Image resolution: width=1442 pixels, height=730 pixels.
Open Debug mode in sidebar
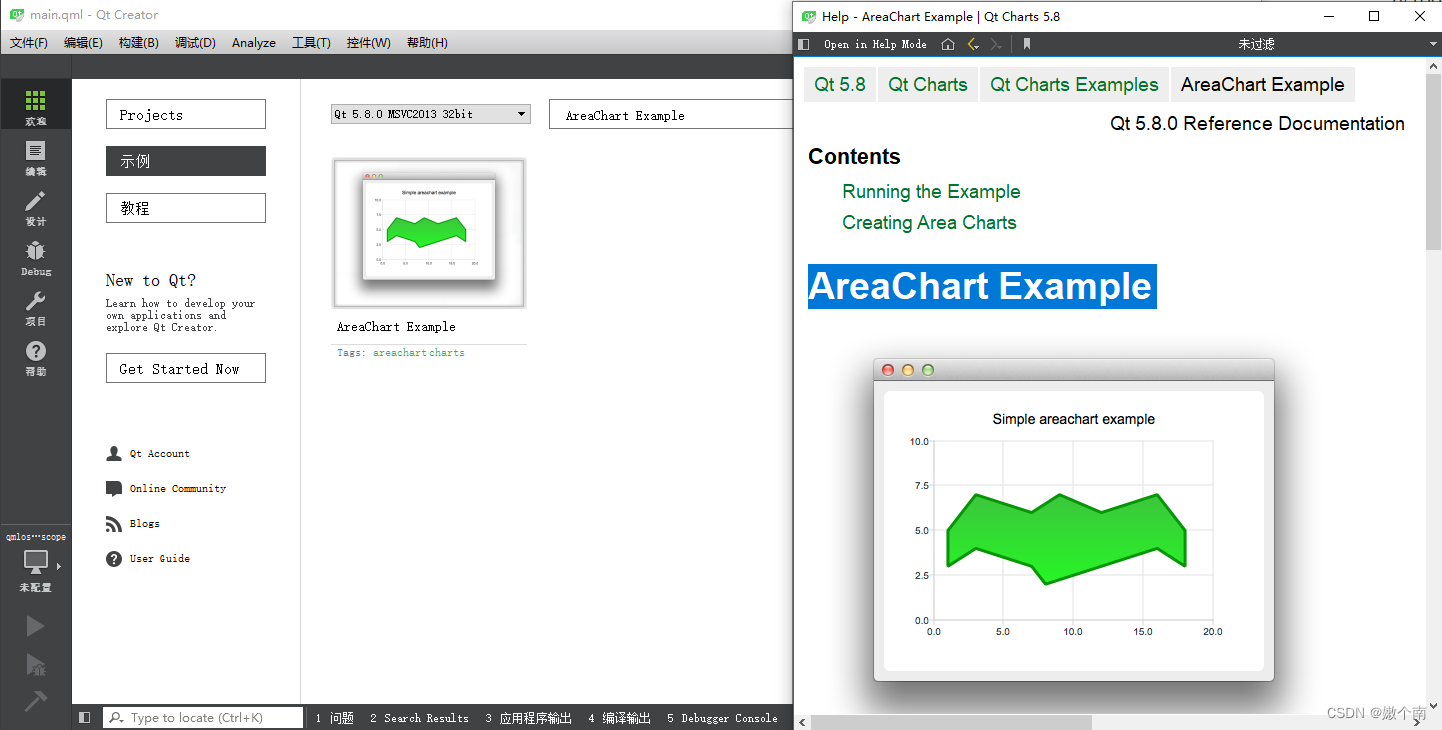tap(35, 257)
